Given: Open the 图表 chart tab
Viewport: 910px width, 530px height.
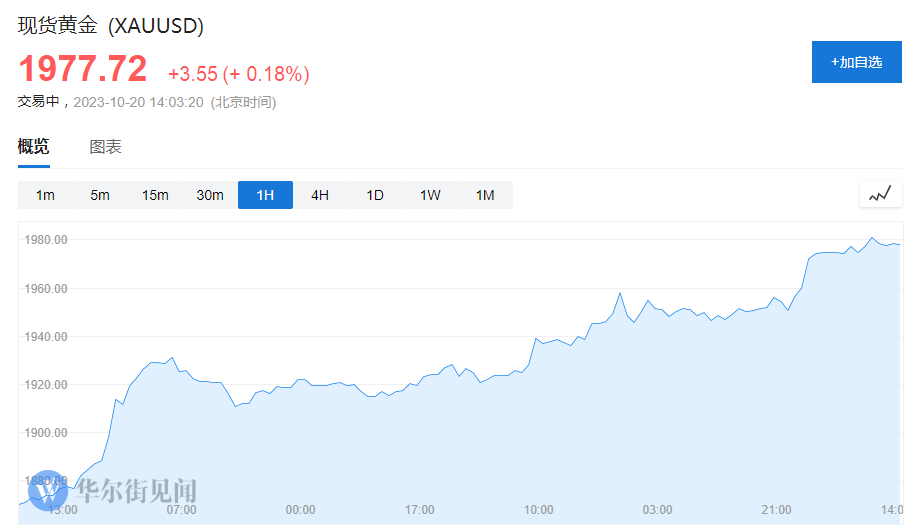Looking at the screenshot, I should tap(105, 147).
